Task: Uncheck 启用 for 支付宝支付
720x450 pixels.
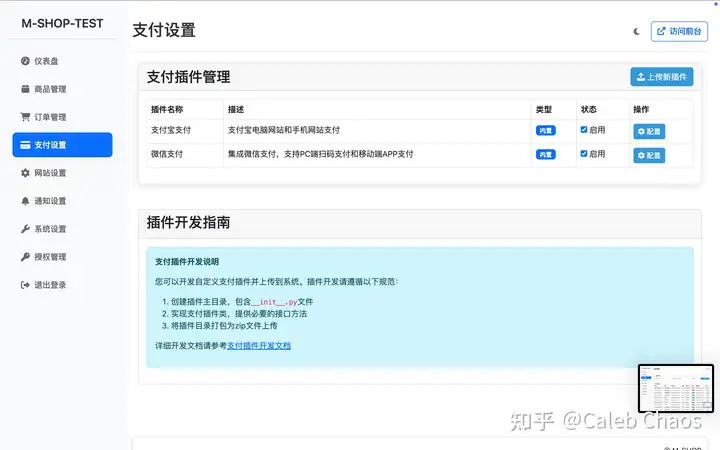Action: point(584,130)
